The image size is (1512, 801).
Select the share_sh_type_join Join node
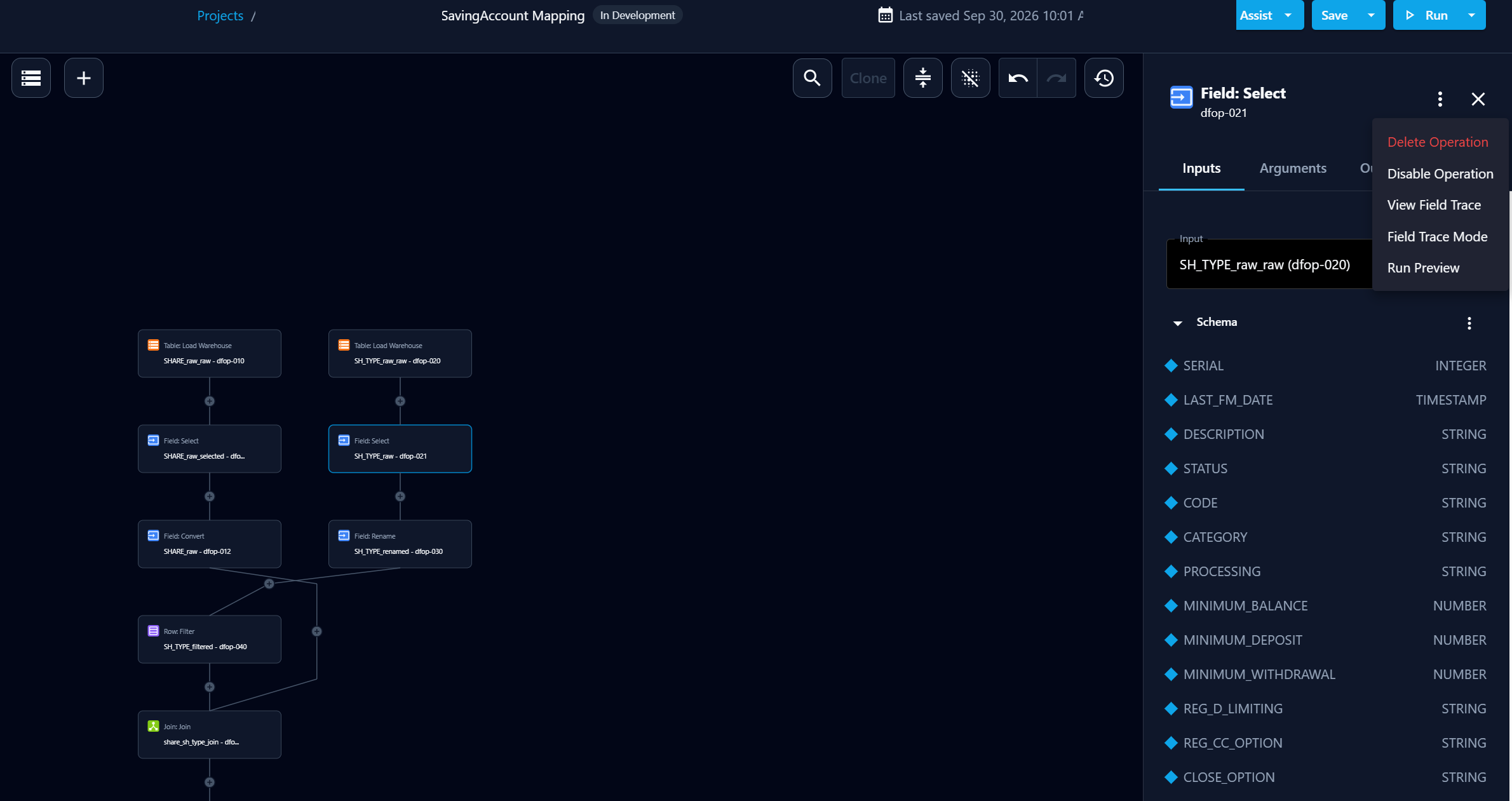coord(210,734)
